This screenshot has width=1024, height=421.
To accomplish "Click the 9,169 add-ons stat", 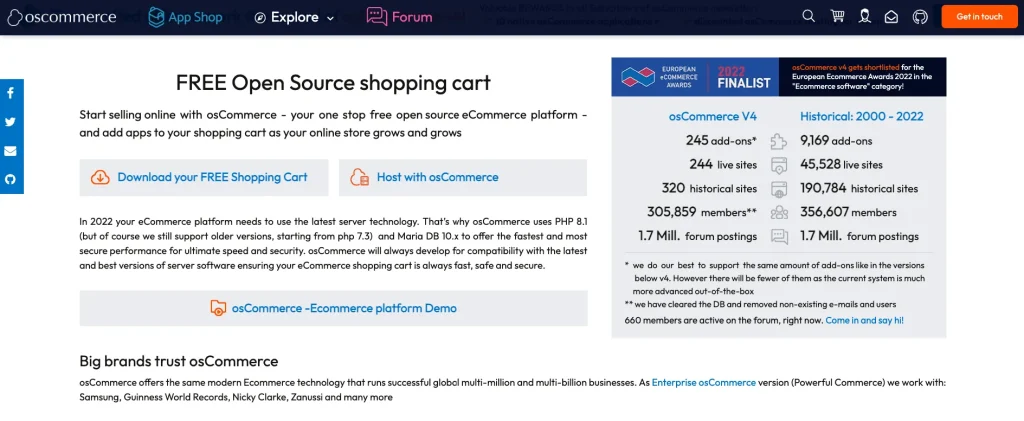I will click(836, 140).
